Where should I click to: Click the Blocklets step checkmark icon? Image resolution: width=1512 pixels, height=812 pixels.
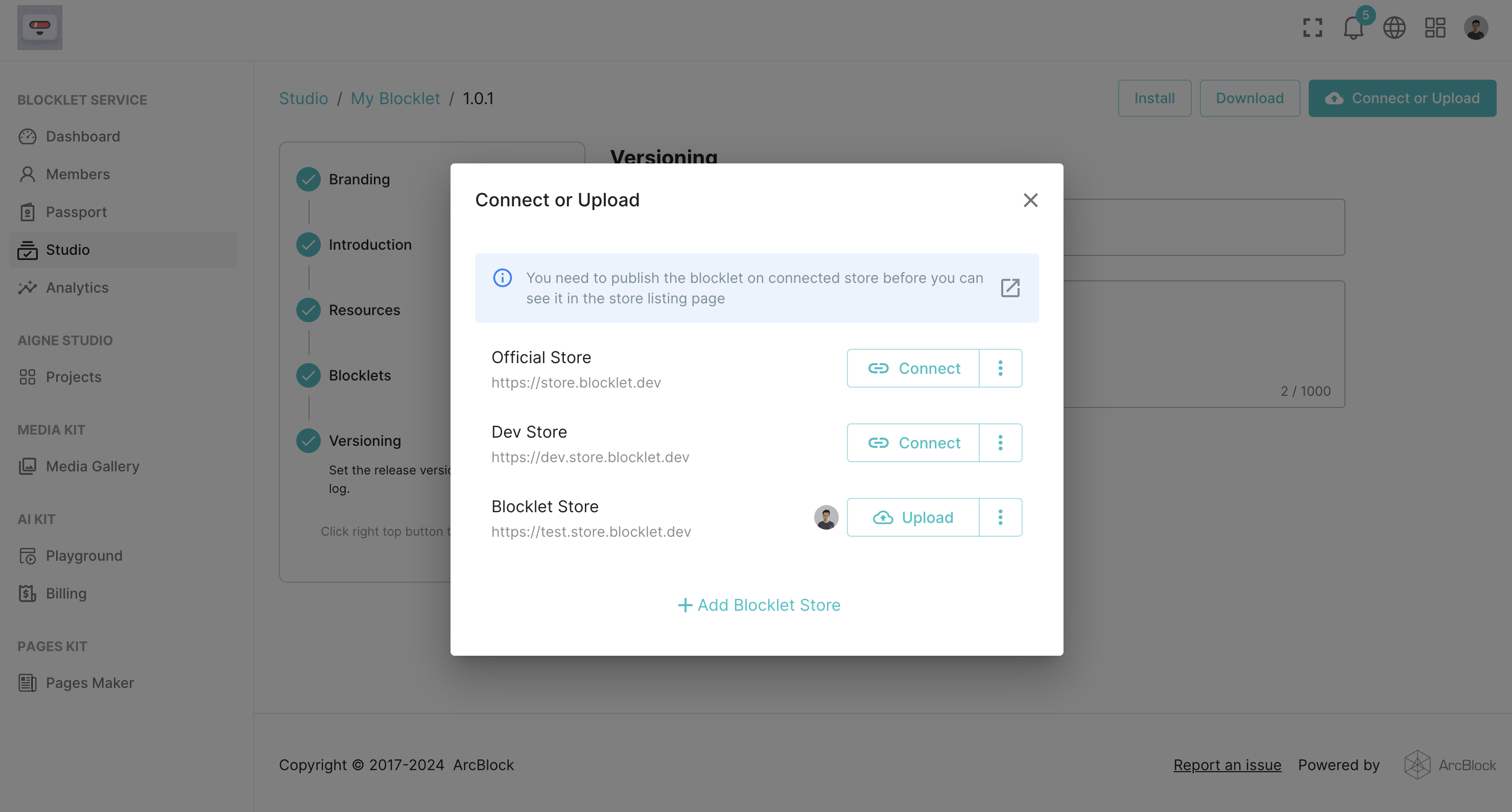308,375
